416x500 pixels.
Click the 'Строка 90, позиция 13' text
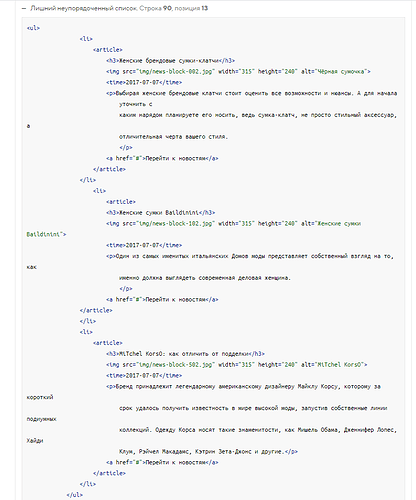pyautogui.click(x=174, y=8)
